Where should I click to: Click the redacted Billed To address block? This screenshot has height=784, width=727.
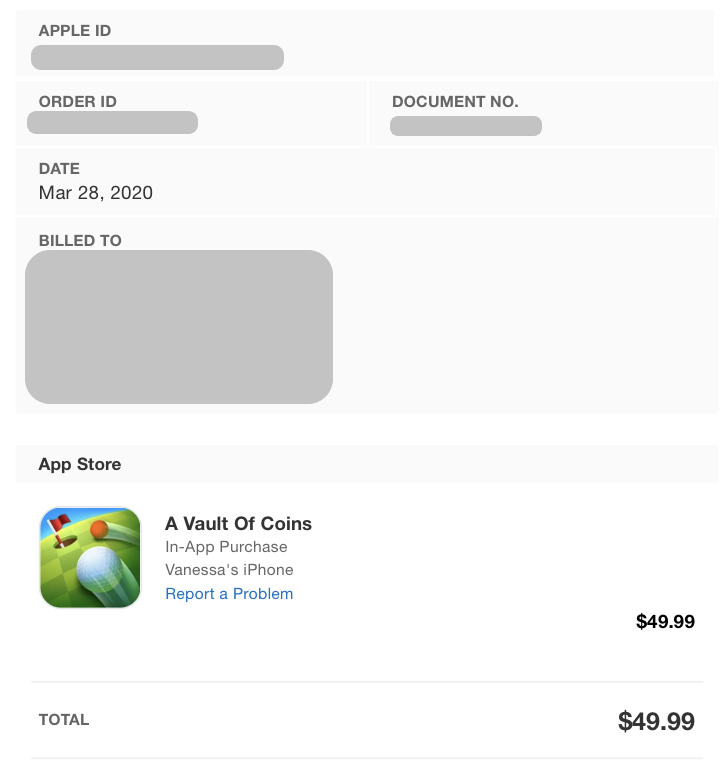[179, 327]
